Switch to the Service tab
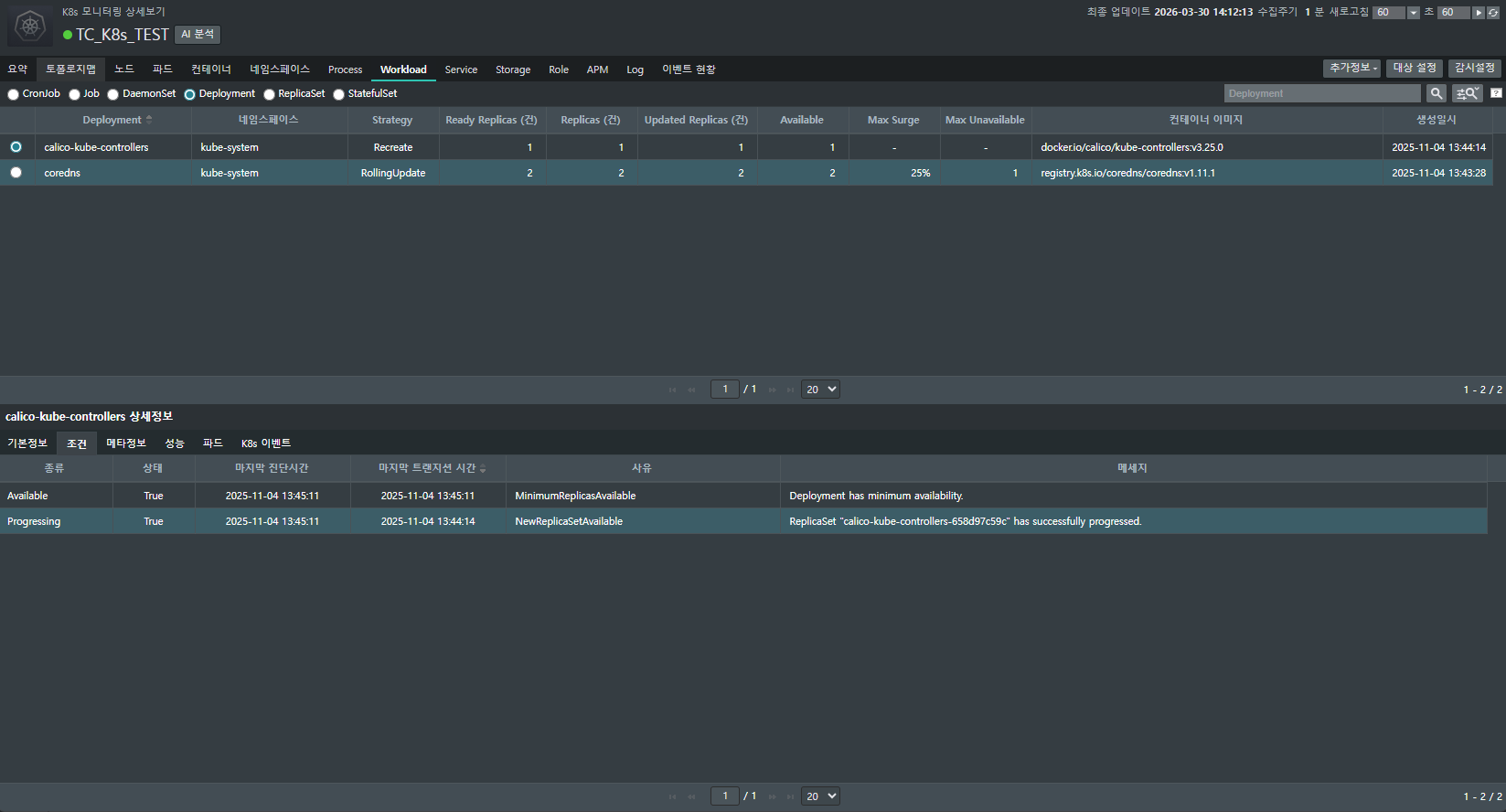 [x=461, y=69]
